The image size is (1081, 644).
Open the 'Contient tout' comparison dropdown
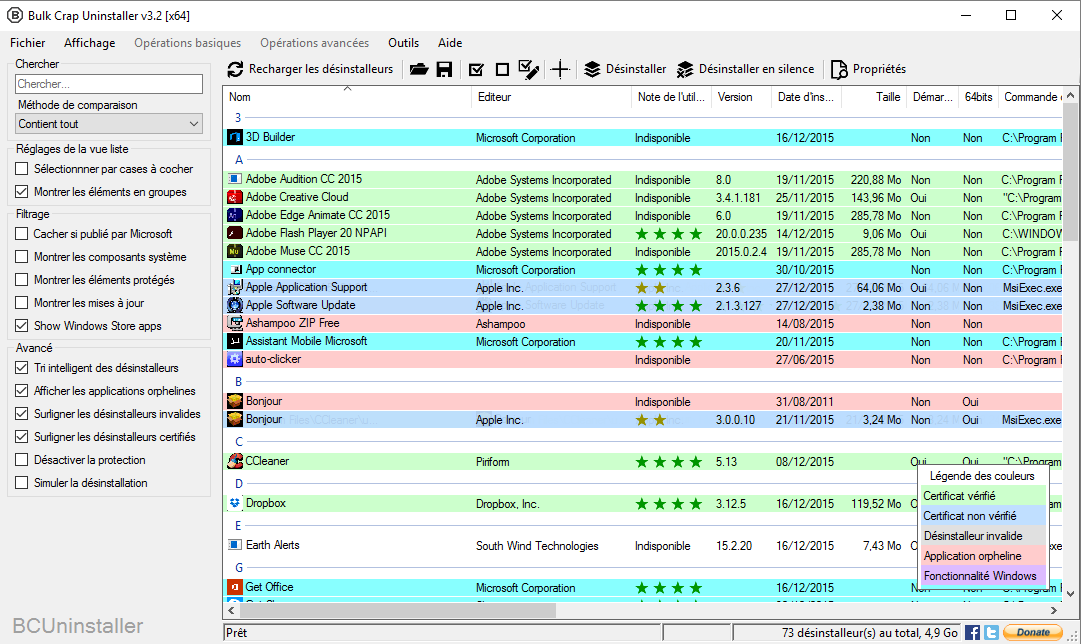pos(109,124)
